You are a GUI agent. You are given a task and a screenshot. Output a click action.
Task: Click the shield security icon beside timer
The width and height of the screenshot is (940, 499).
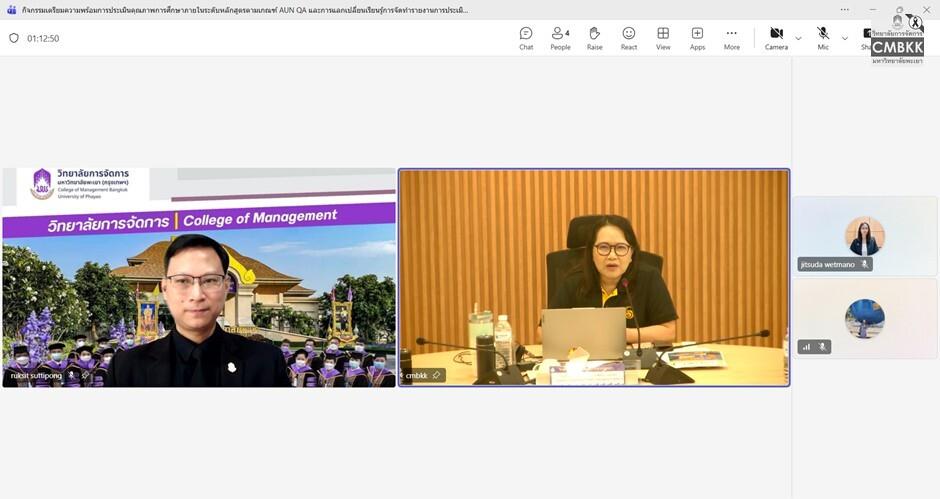click(x=14, y=38)
